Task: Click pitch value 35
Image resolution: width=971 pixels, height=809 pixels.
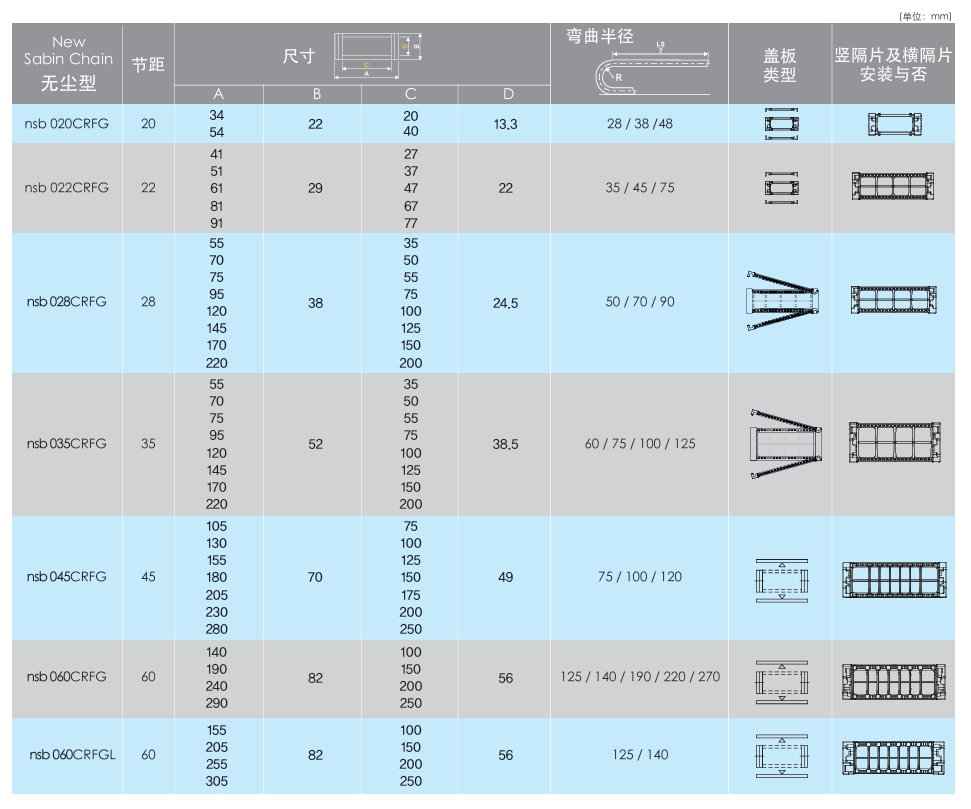Action: point(148,444)
